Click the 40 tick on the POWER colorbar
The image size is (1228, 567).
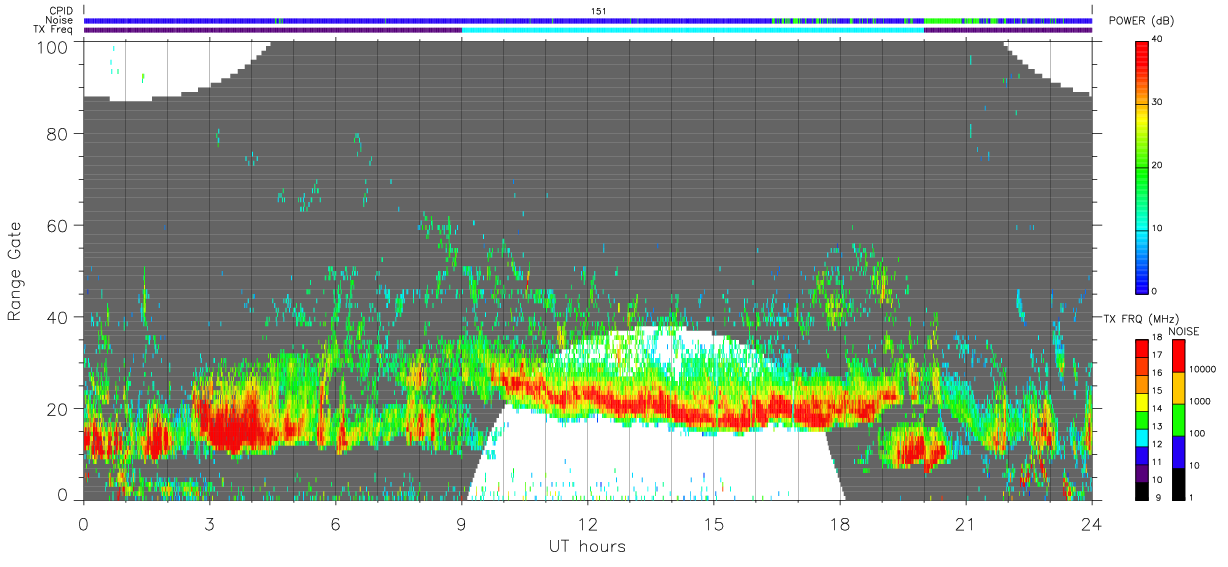point(1159,39)
